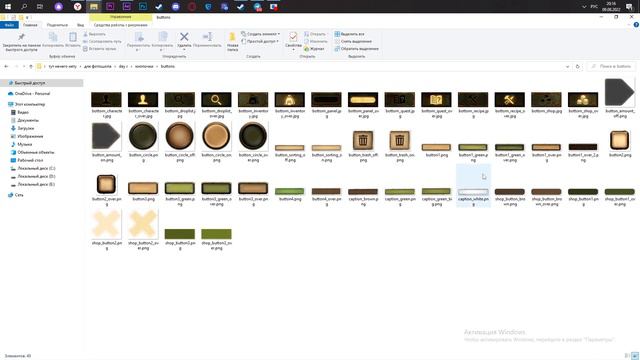The height and width of the screenshot is (360, 640).
Task: Open the Video (Видео) folder in sidebar
Action: click(23, 112)
